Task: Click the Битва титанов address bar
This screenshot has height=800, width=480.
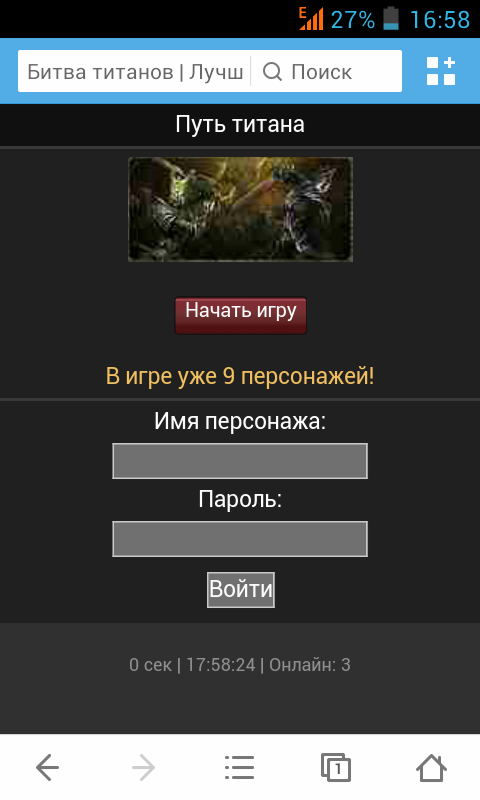Action: [135, 71]
